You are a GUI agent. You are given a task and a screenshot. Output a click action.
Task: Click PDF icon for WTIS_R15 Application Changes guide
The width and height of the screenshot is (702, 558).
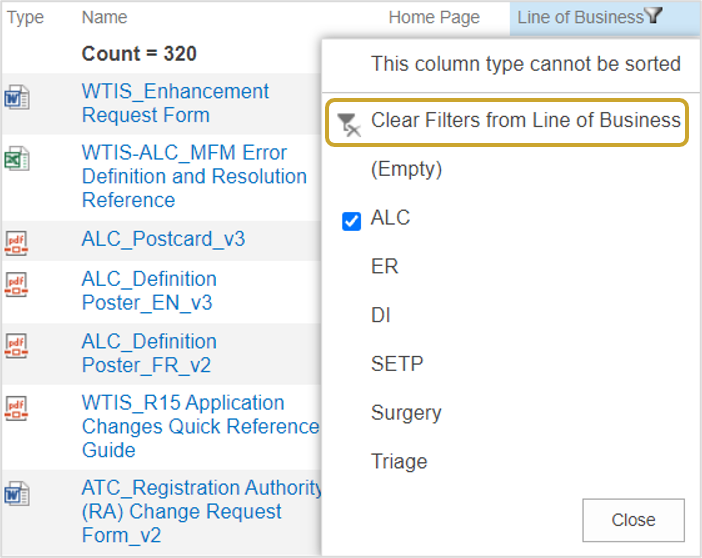(16, 408)
